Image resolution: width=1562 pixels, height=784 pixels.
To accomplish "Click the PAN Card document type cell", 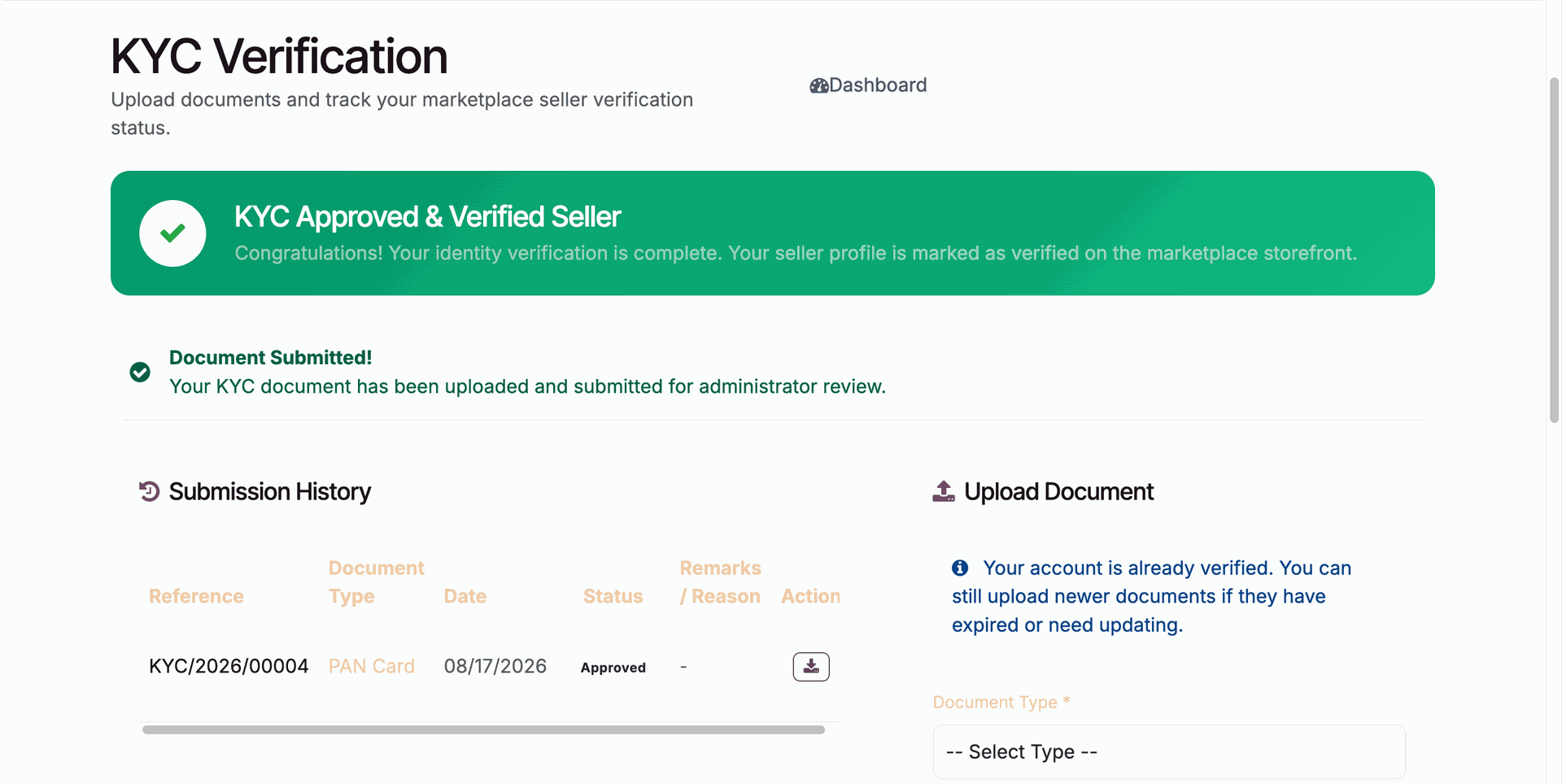I will point(372,666).
